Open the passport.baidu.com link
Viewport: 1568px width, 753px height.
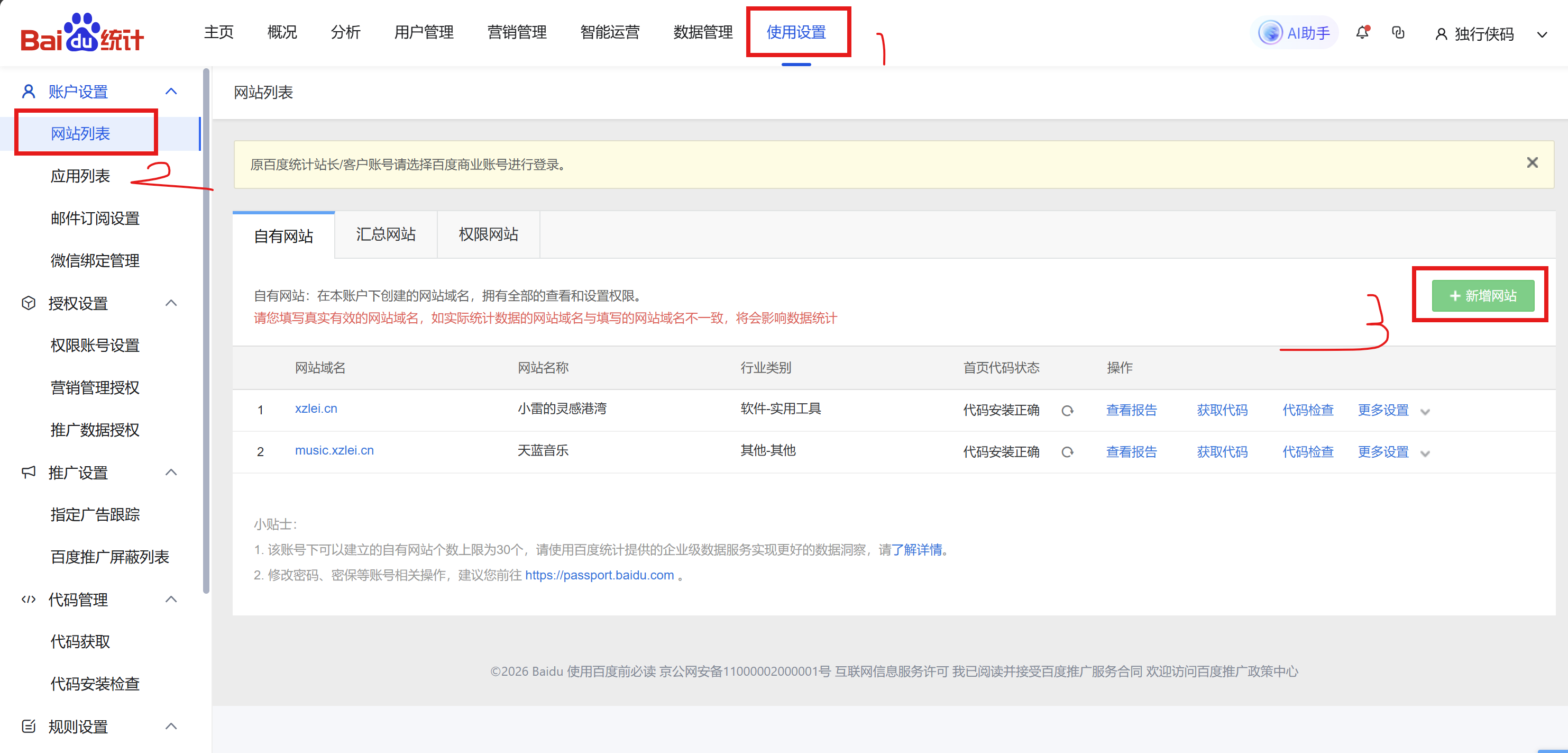pos(599,575)
